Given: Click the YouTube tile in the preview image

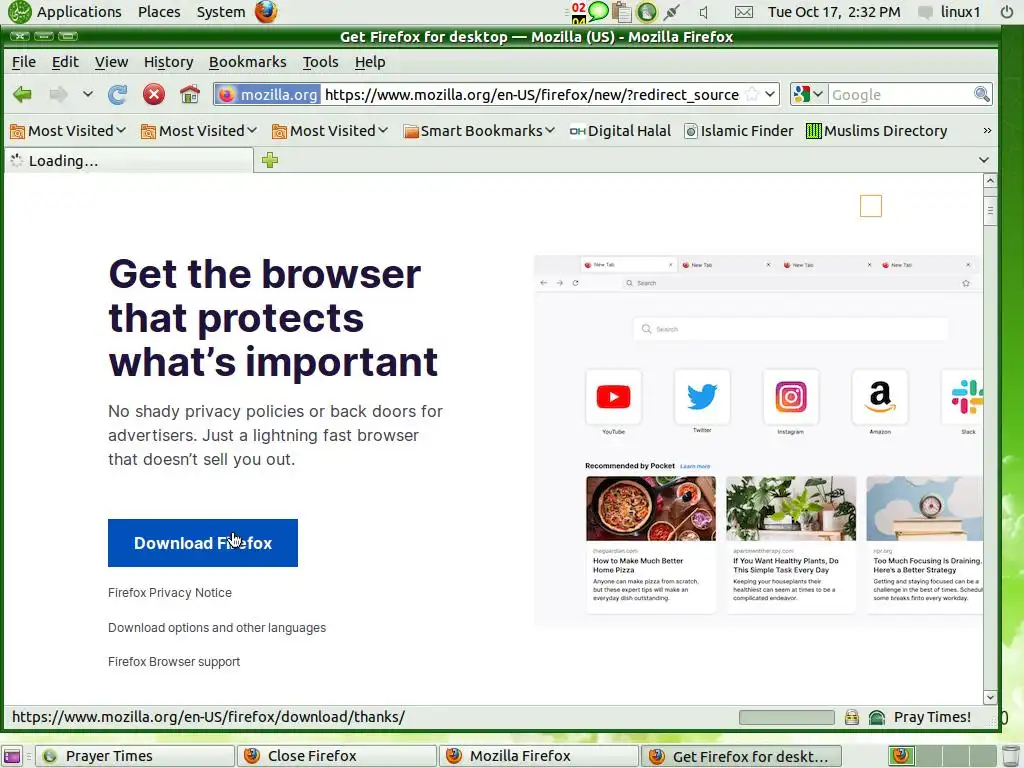Looking at the screenshot, I should [x=613, y=397].
